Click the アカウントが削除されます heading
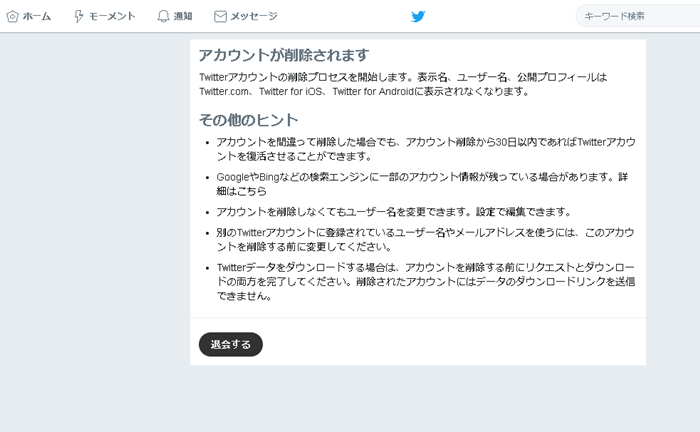This screenshot has height=432, width=700. (x=284, y=55)
